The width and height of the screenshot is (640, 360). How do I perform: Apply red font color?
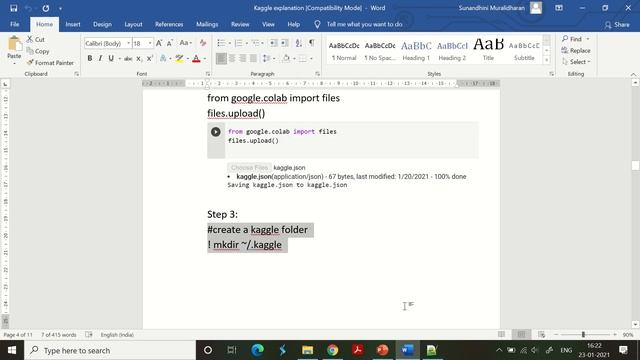click(x=196, y=58)
